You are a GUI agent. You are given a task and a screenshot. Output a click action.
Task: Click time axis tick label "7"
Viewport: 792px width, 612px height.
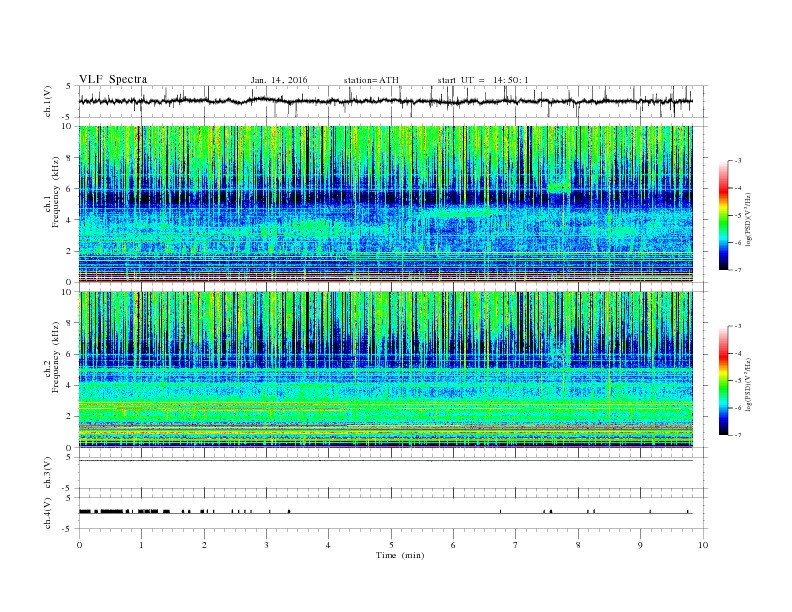pyautogui.click(x=516, y=545)
